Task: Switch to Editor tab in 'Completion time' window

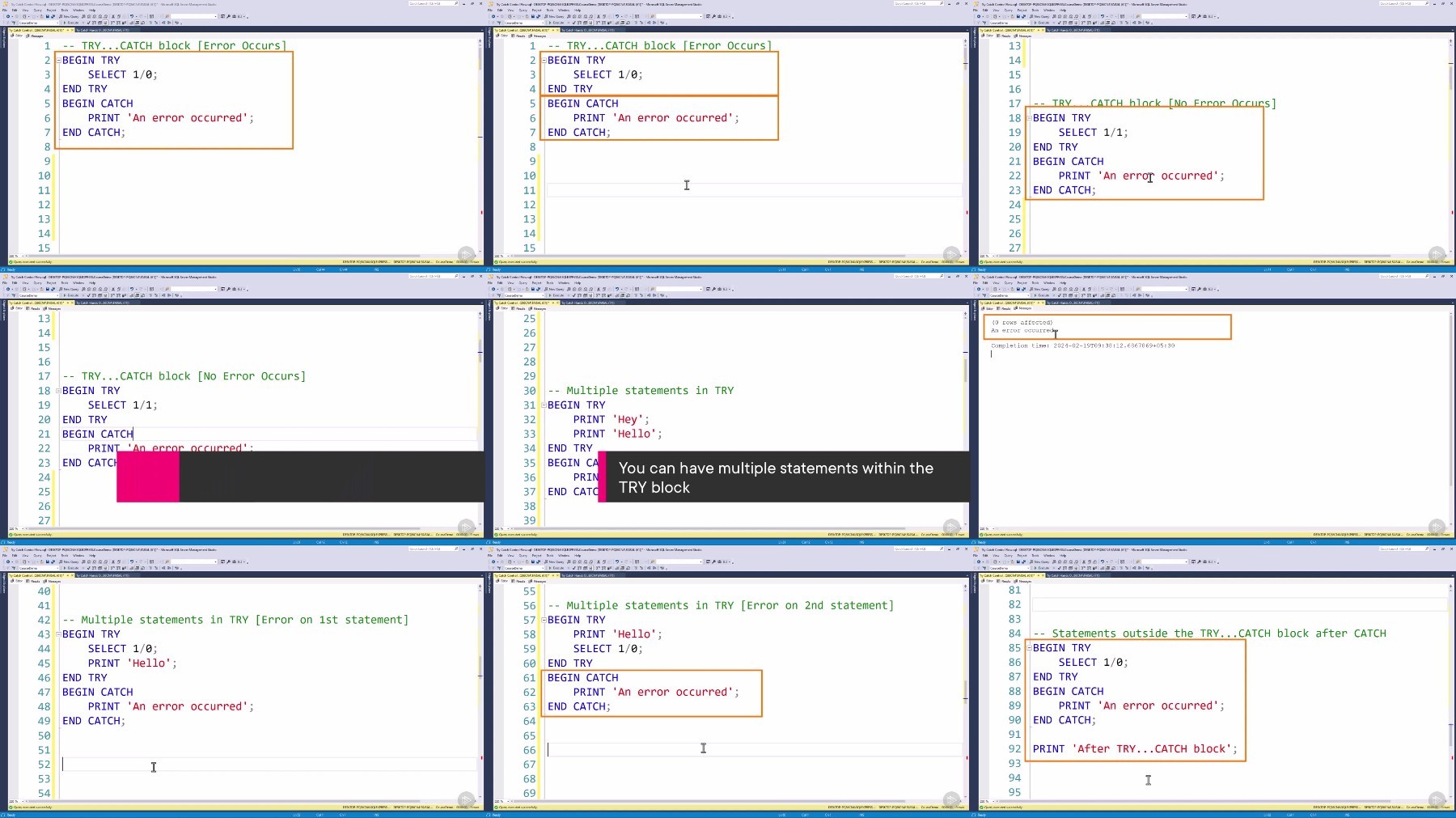Action: click(x=988, y=308)
